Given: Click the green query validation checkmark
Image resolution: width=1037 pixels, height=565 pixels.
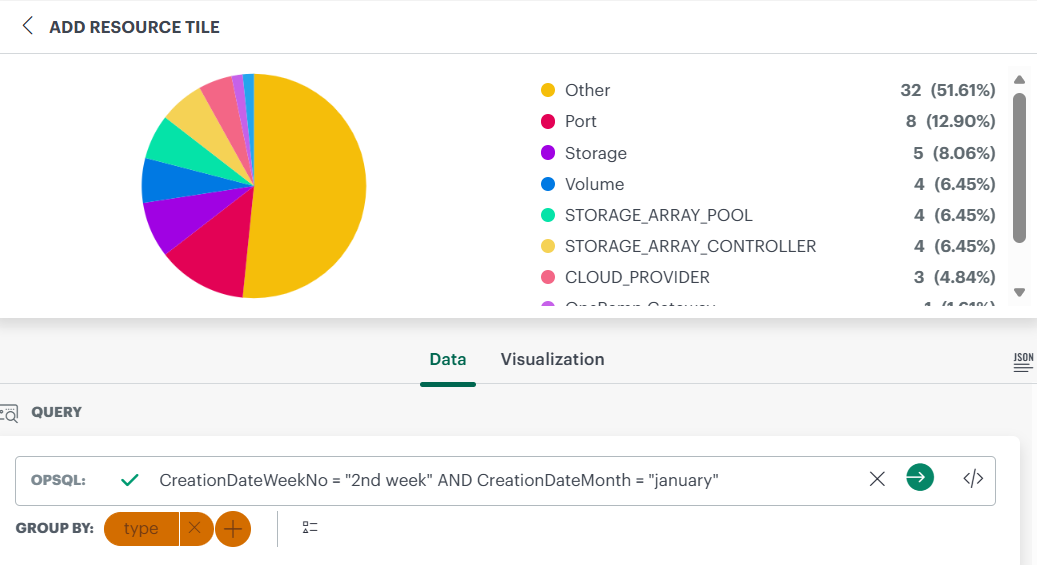Looking at the screenshot, I should (x=130, y=480).
